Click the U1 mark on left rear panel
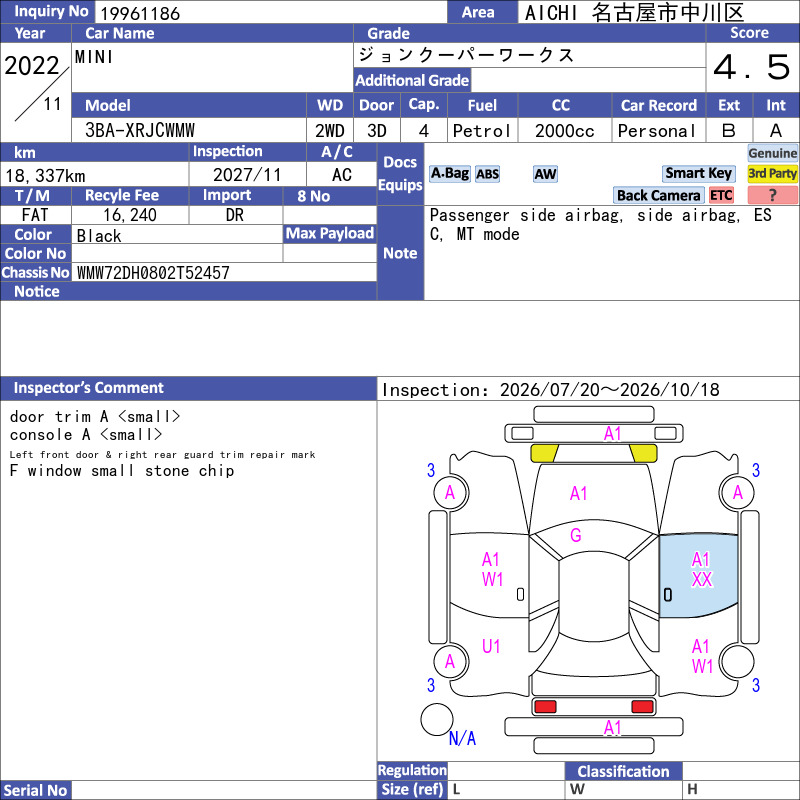 (491, 646)
